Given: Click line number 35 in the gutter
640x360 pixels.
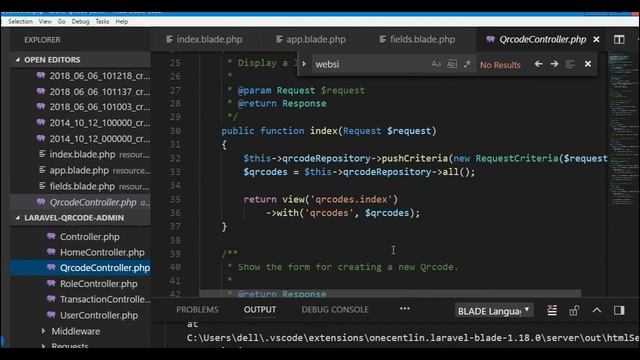Looking at the screenshot, I should 175,199.
